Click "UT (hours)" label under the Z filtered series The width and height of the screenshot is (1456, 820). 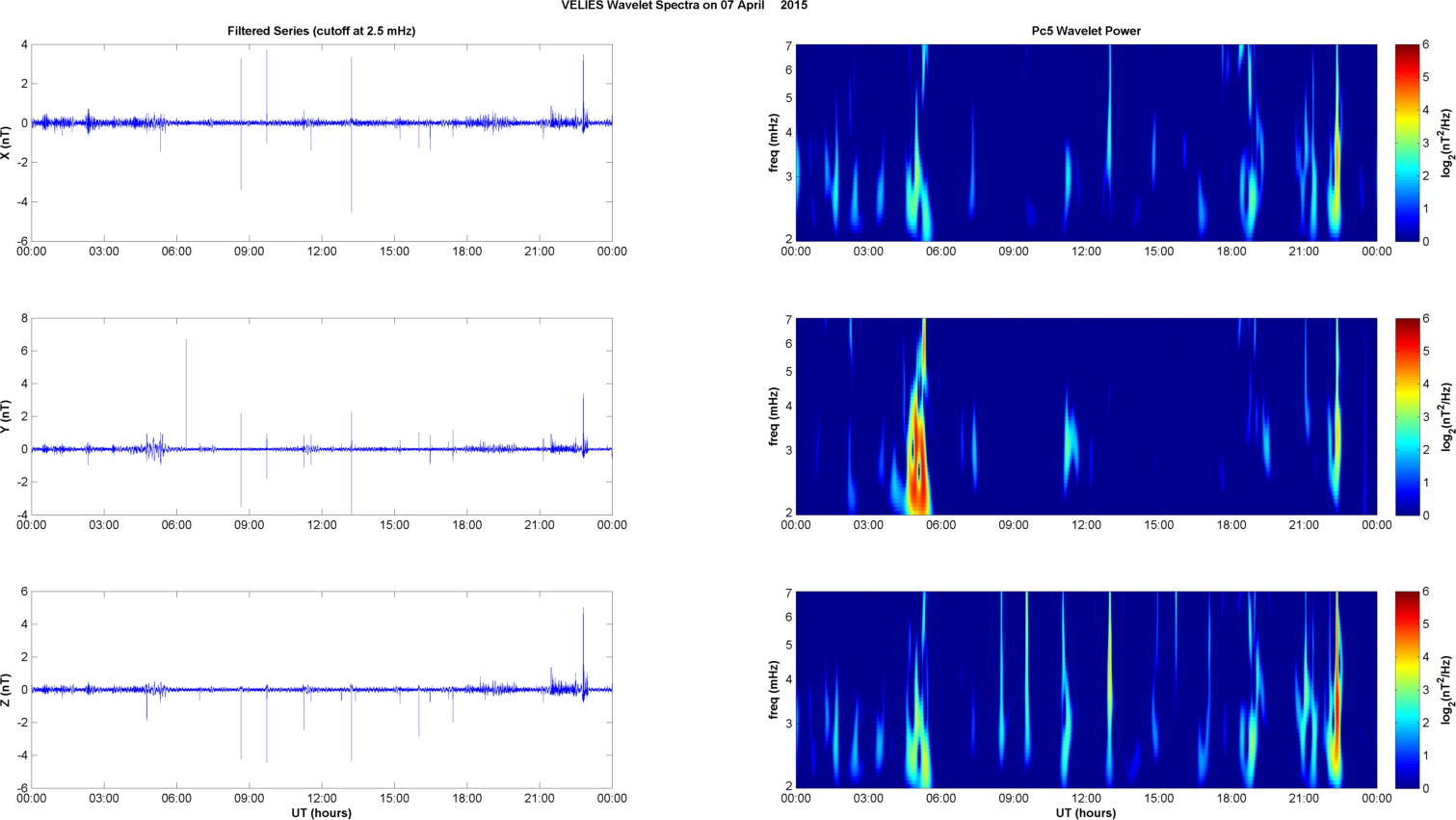(321, 812)
